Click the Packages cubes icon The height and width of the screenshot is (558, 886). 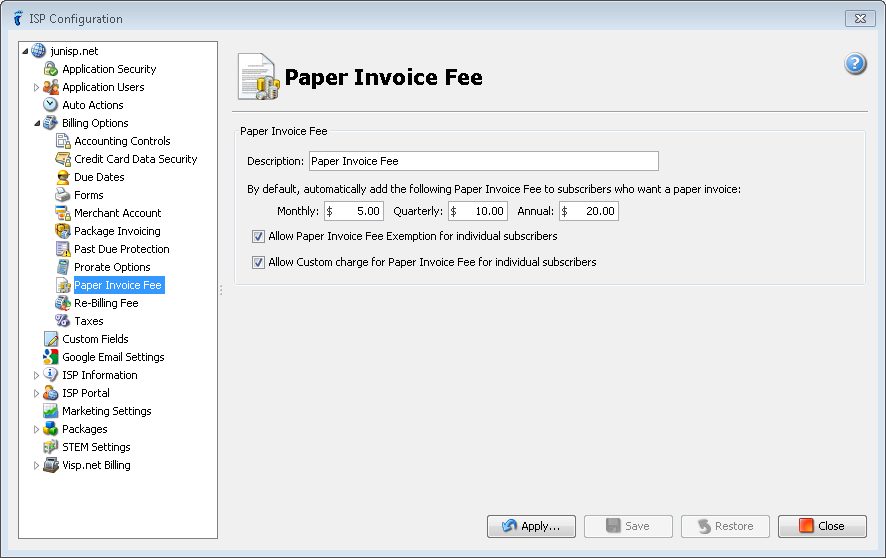tap(50, 429)
